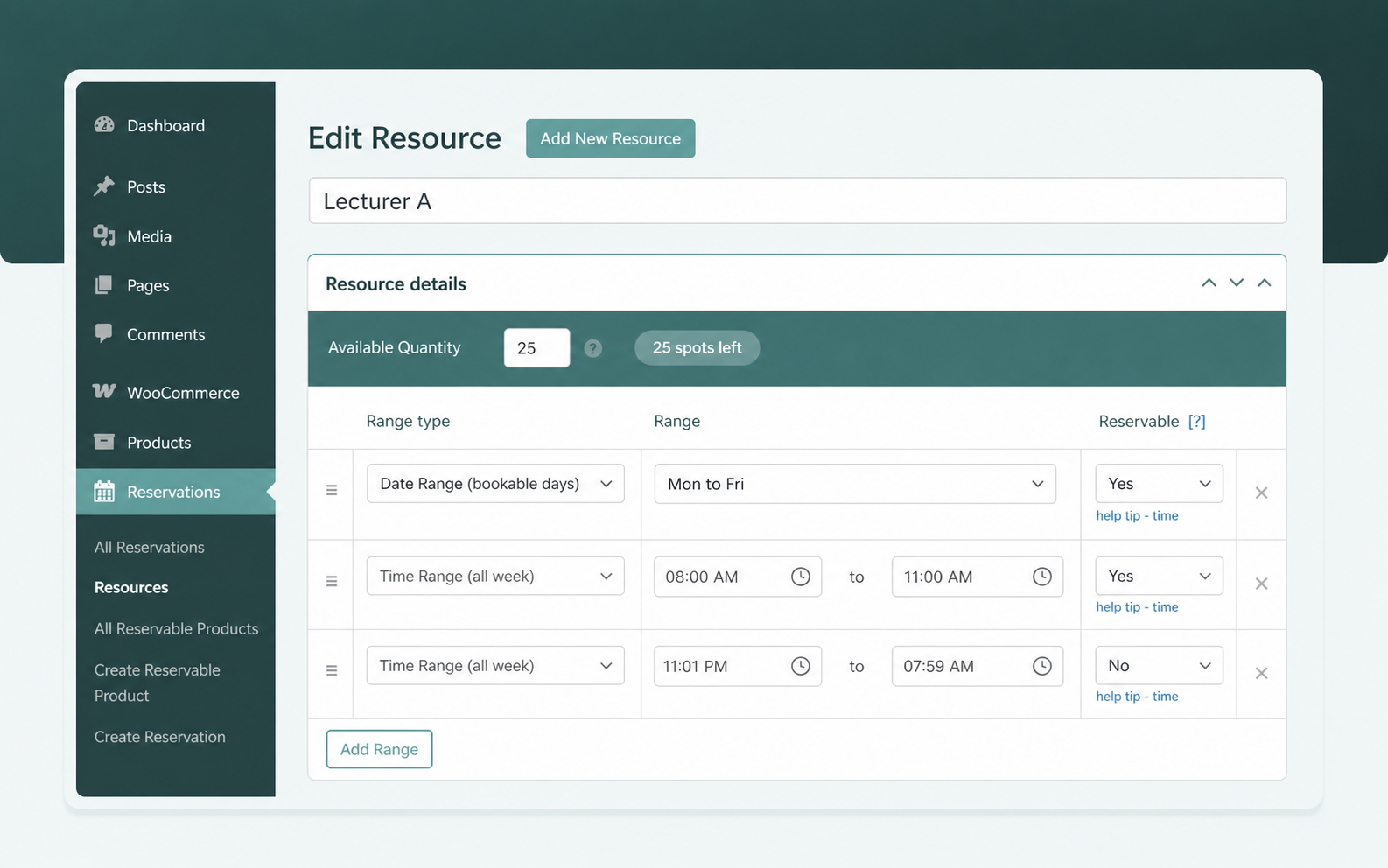Viewport: 1388px width, 868px height.
Task: Click the Dashboard gauge icon
Action: (104, 124)
